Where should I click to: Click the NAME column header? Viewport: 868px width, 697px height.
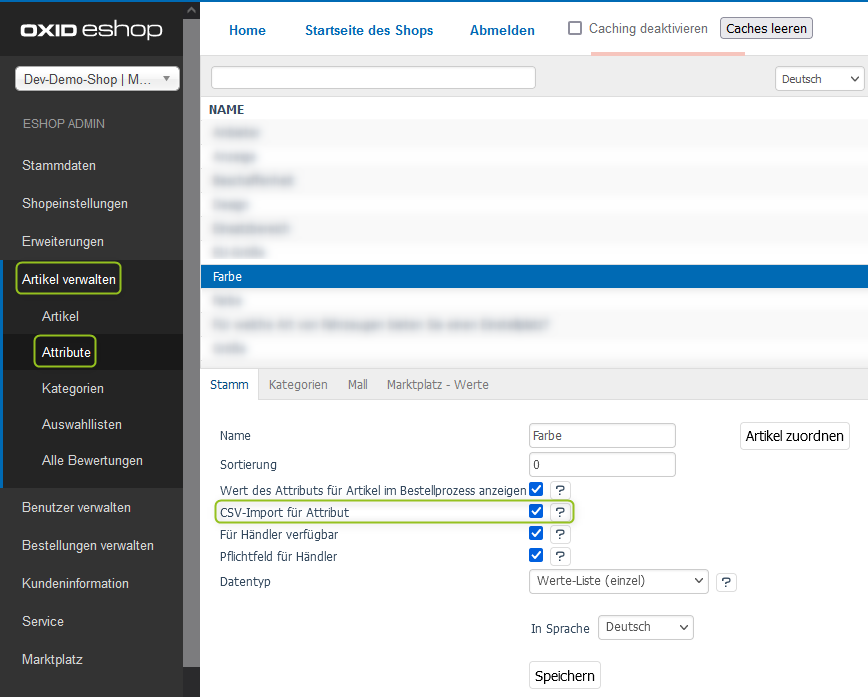pyautogui.click(x=226, y=110)
